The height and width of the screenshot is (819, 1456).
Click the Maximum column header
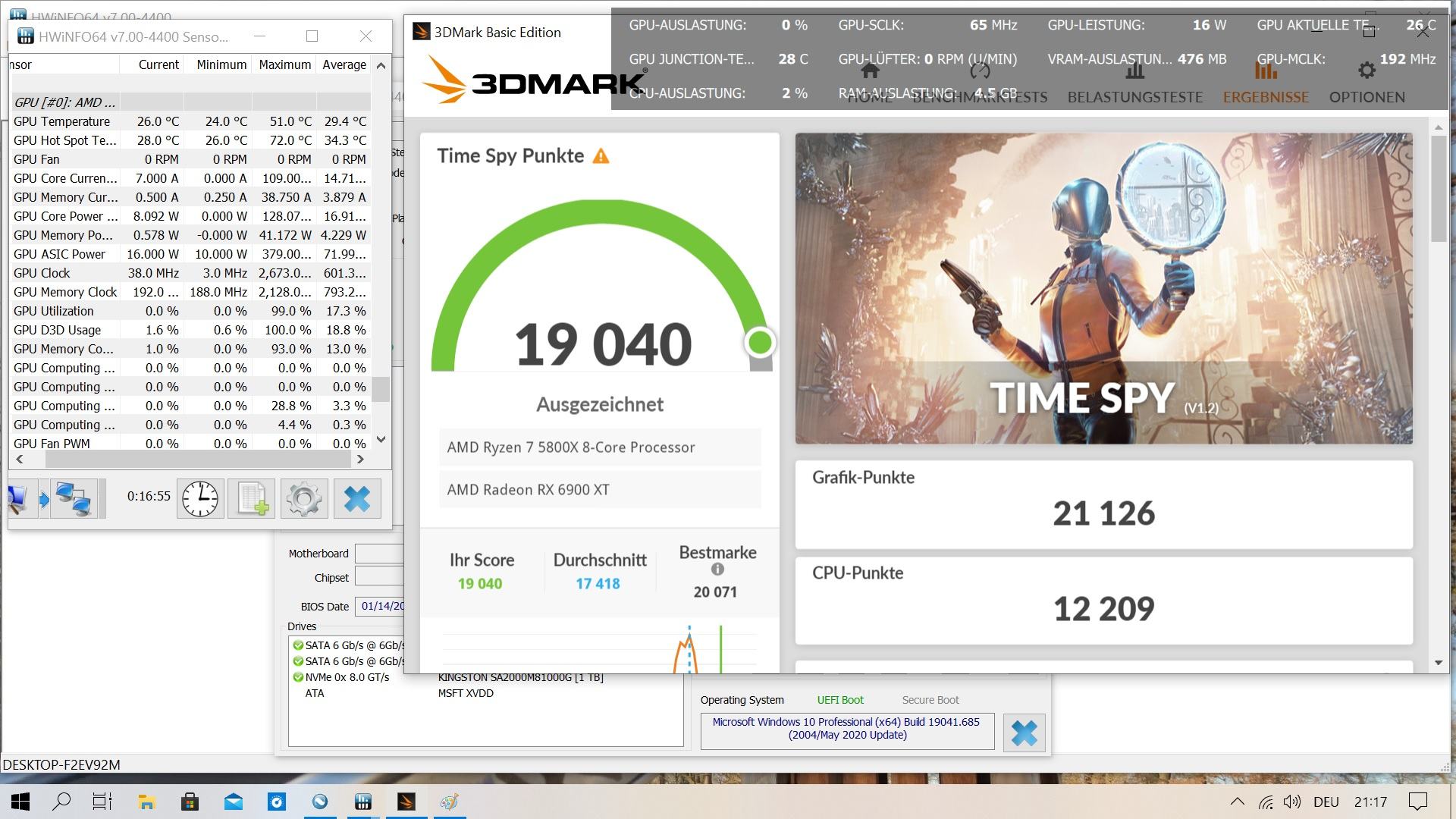click(284, 64)
